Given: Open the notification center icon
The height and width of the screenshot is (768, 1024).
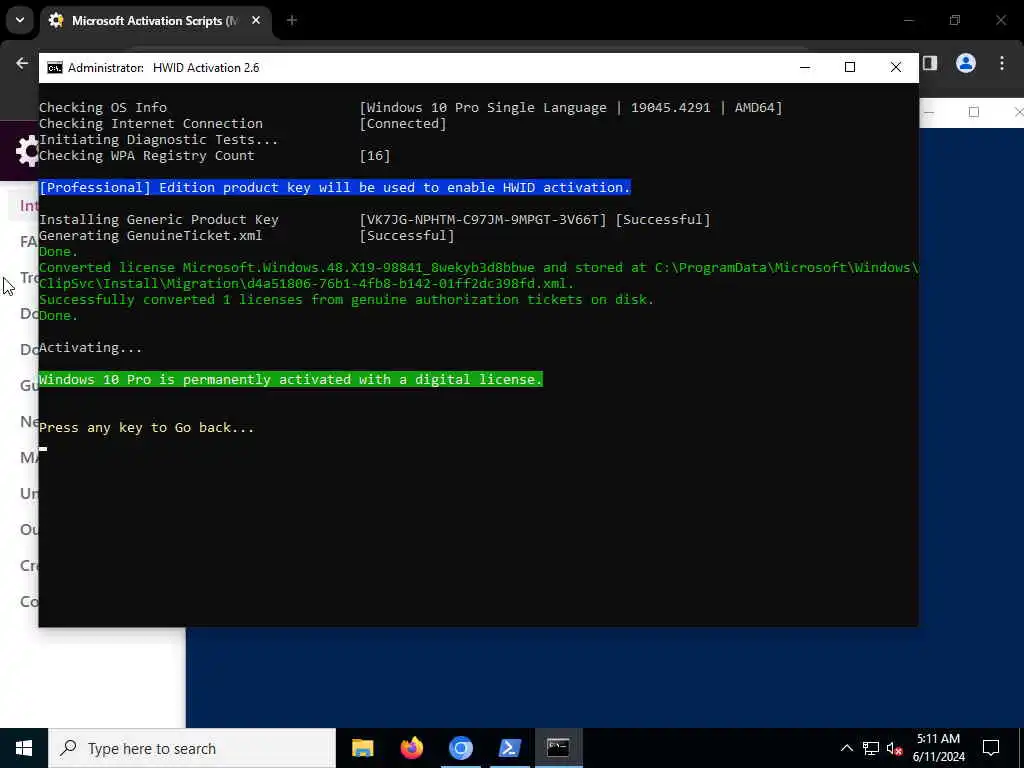Looking at the screenshot, I should (x=991, y=748).
